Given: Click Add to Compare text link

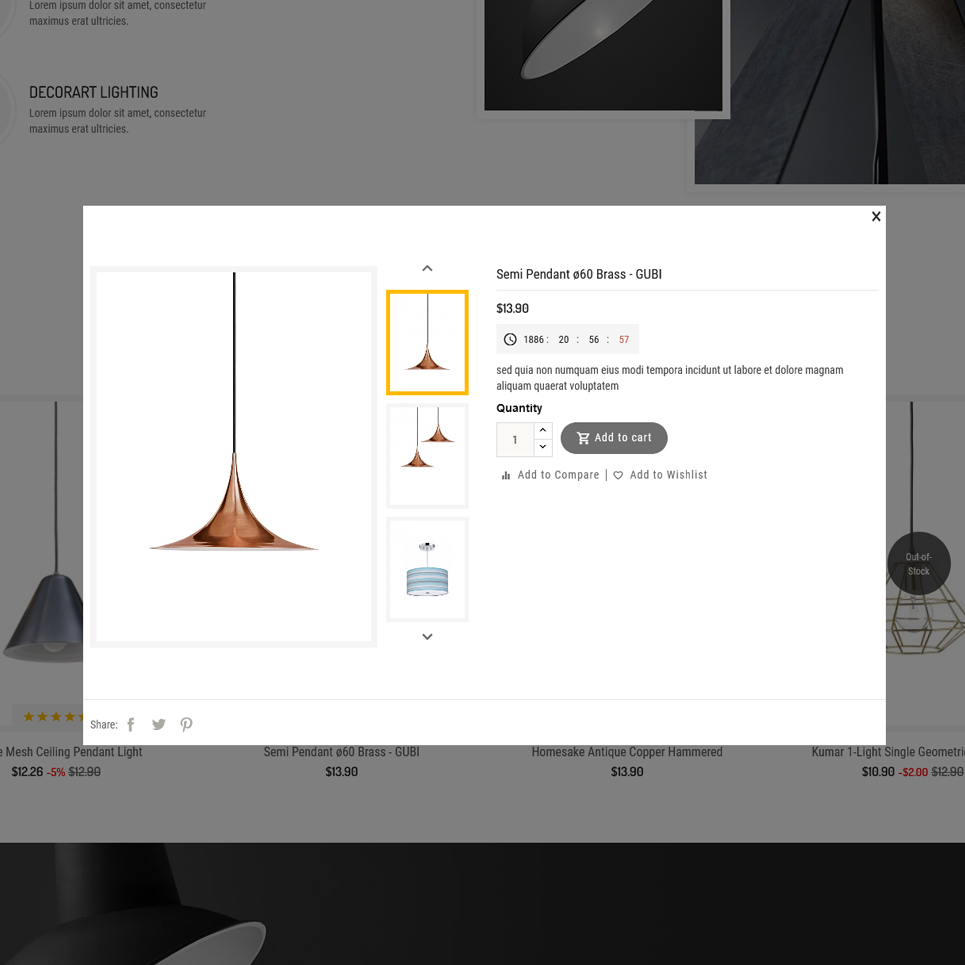Looking at the screenshot, I should coord(558,475).
